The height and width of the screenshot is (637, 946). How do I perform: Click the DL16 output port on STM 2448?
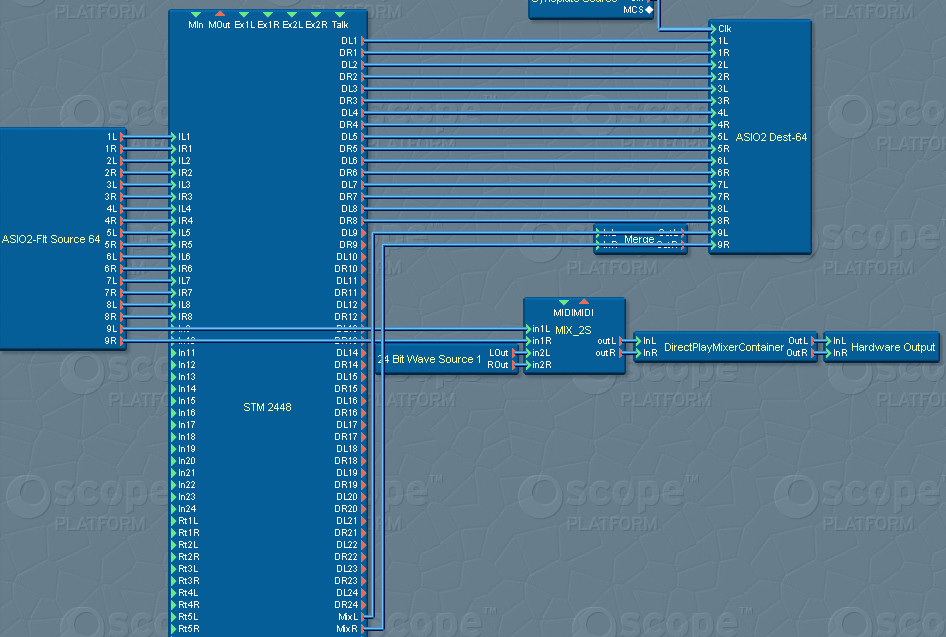coord(363,401)
